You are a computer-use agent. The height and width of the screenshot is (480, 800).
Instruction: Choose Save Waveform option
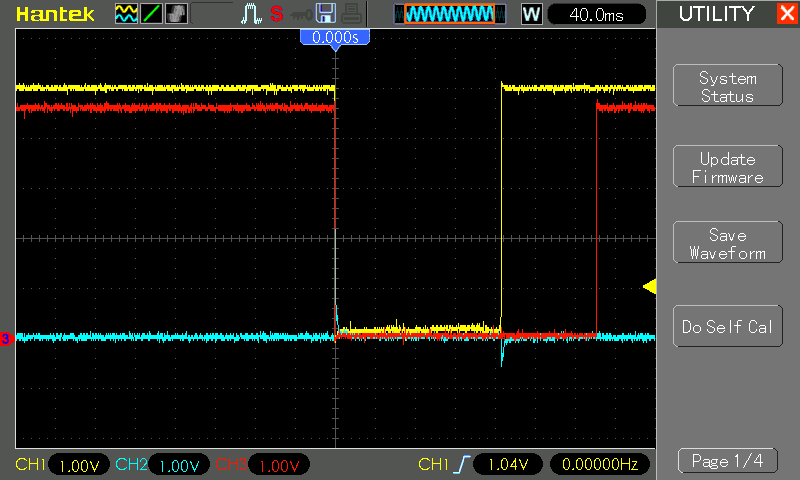tap(728, 242)
